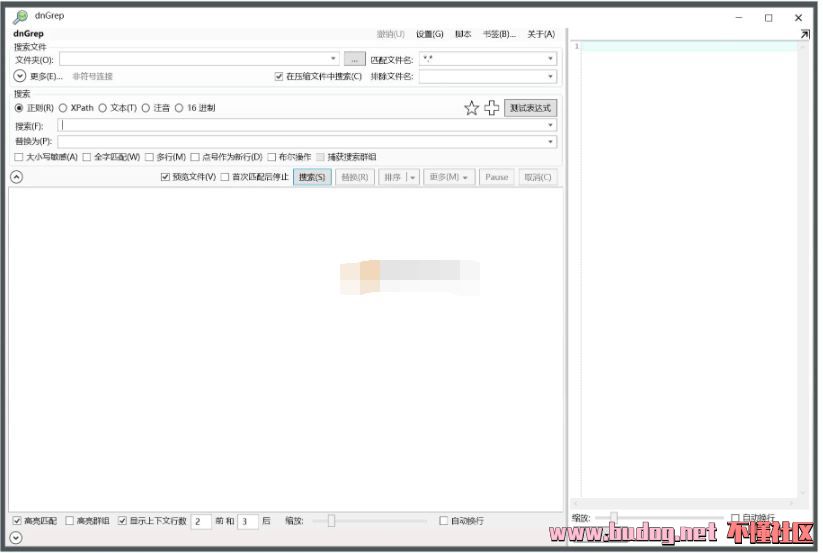Enable 多行(M) checkbox
The width and height of the screenshot is (823, 553).
point(150,157)
